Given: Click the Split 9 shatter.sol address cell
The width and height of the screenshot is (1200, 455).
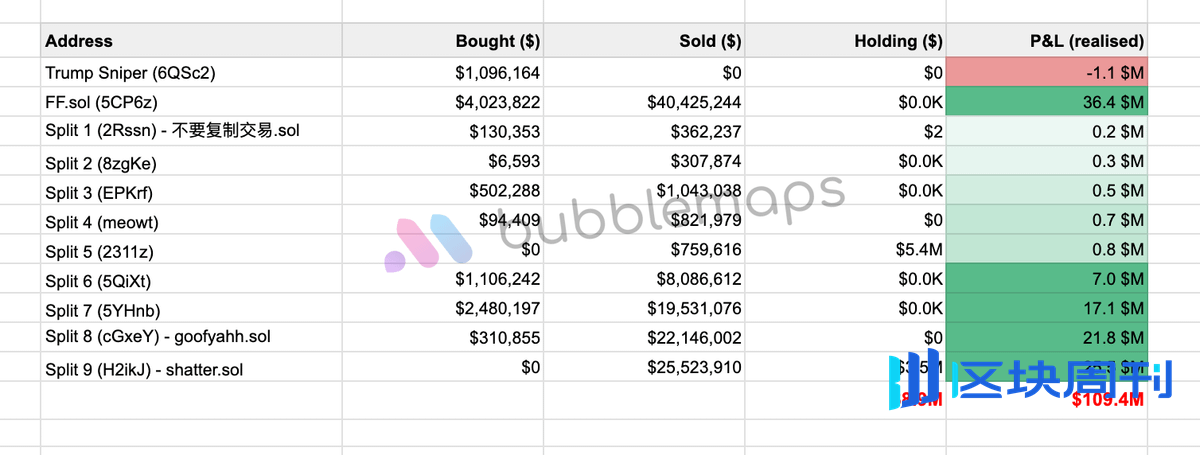Looking at the screenshot, I should 191,368.
